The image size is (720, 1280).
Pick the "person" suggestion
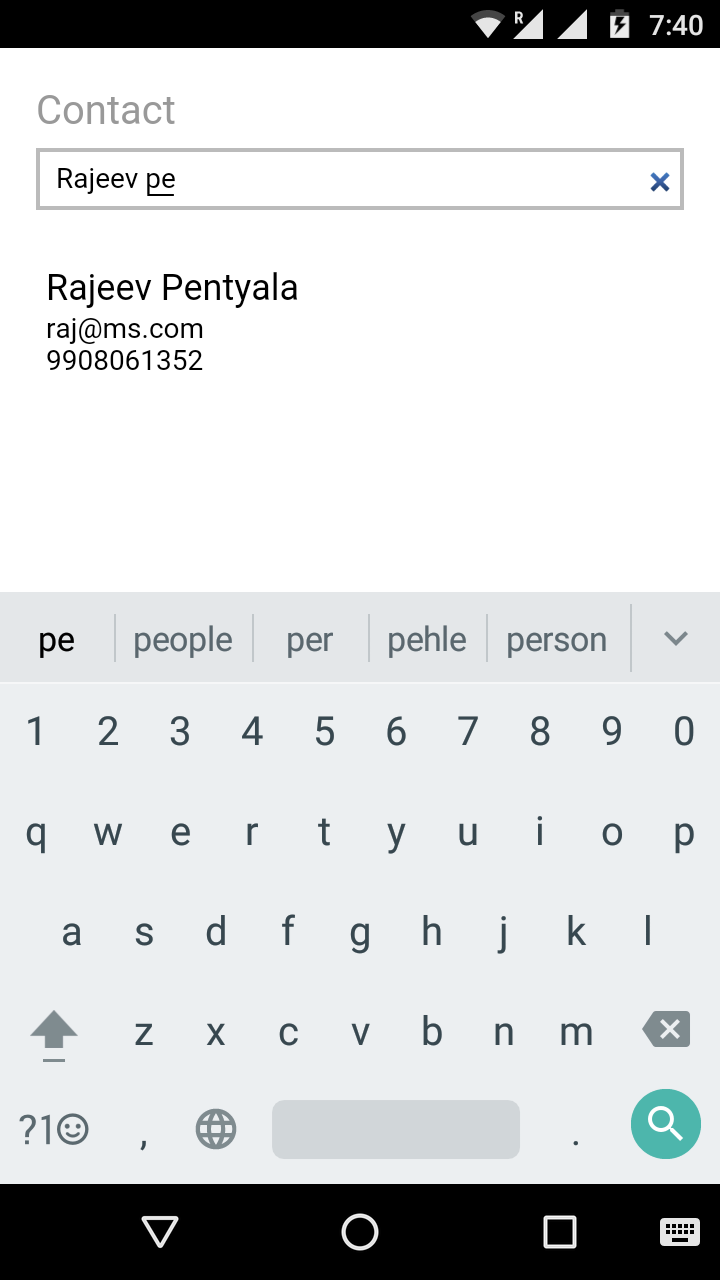tap(556, 640)
